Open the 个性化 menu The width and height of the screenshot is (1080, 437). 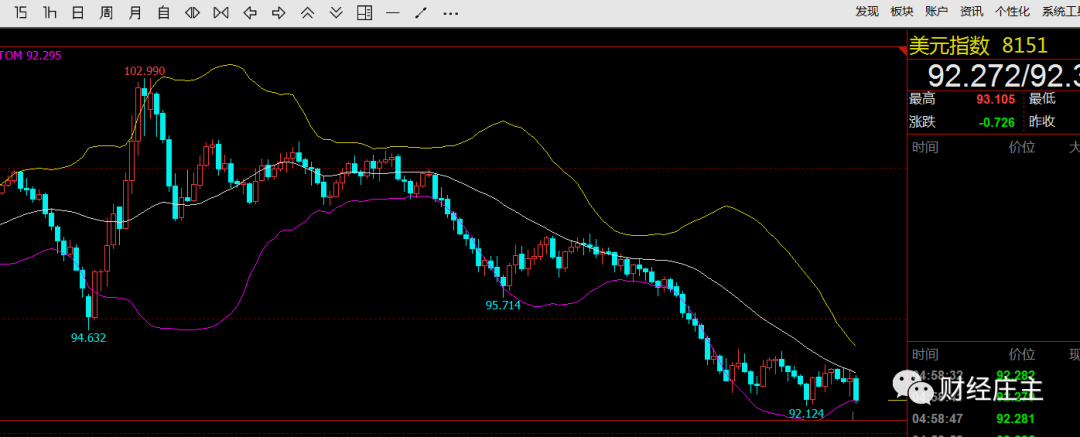[1012, 11]
